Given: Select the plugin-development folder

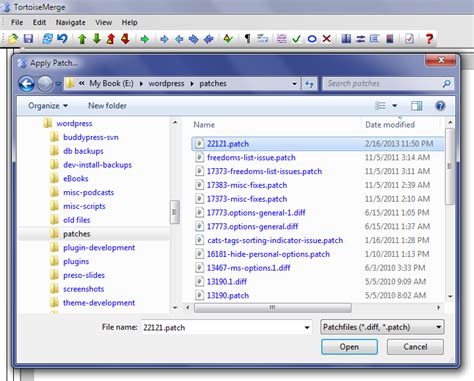Looking at the screenshot, I should pos(99,248).
